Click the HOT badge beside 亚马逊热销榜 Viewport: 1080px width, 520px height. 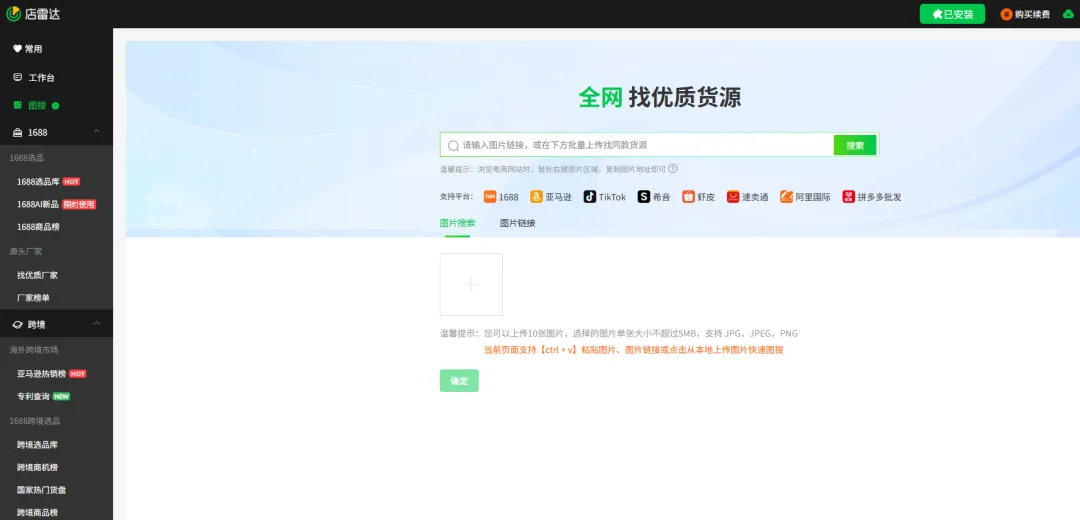click(78, 374)
